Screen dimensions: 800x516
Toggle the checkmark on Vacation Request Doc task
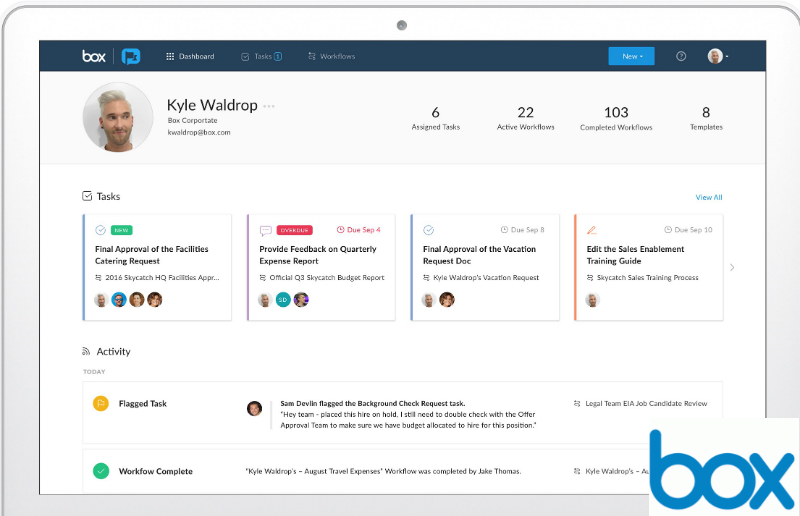click(x=429, y=230)
